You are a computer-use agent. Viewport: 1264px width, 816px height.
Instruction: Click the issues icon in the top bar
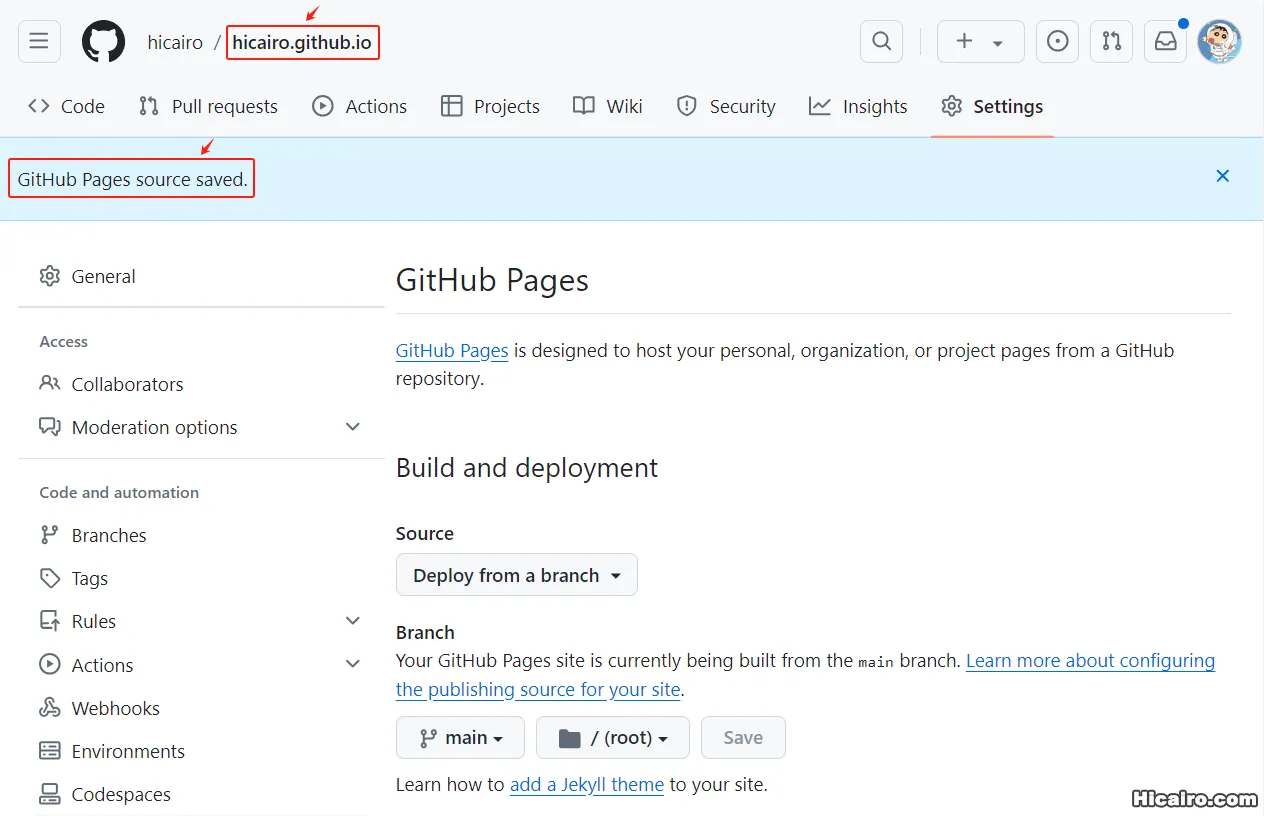pyautogui.click(x=1057, y=41)
